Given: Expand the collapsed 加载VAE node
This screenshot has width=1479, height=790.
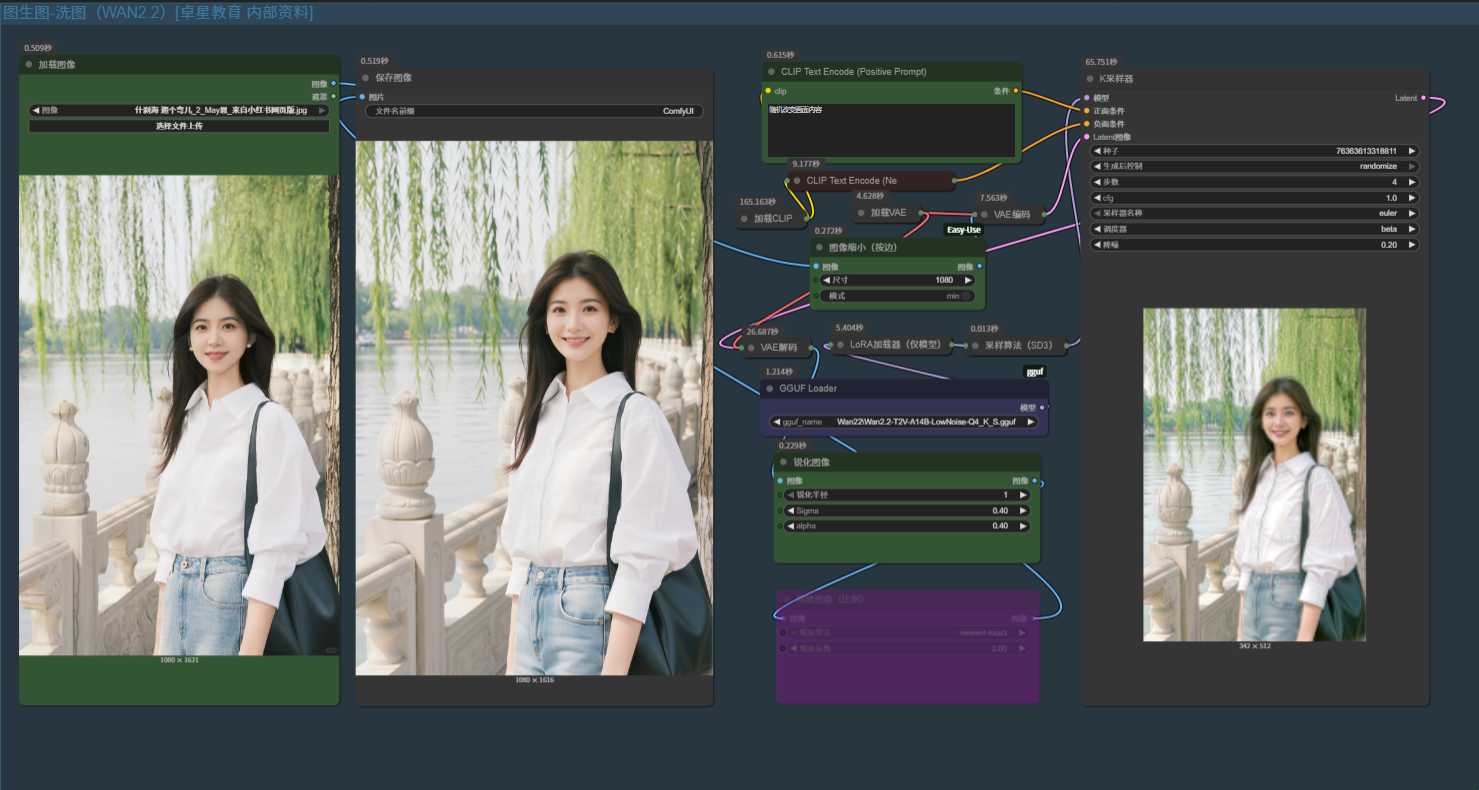Looking at the screenshot, I should pos(861,212).
